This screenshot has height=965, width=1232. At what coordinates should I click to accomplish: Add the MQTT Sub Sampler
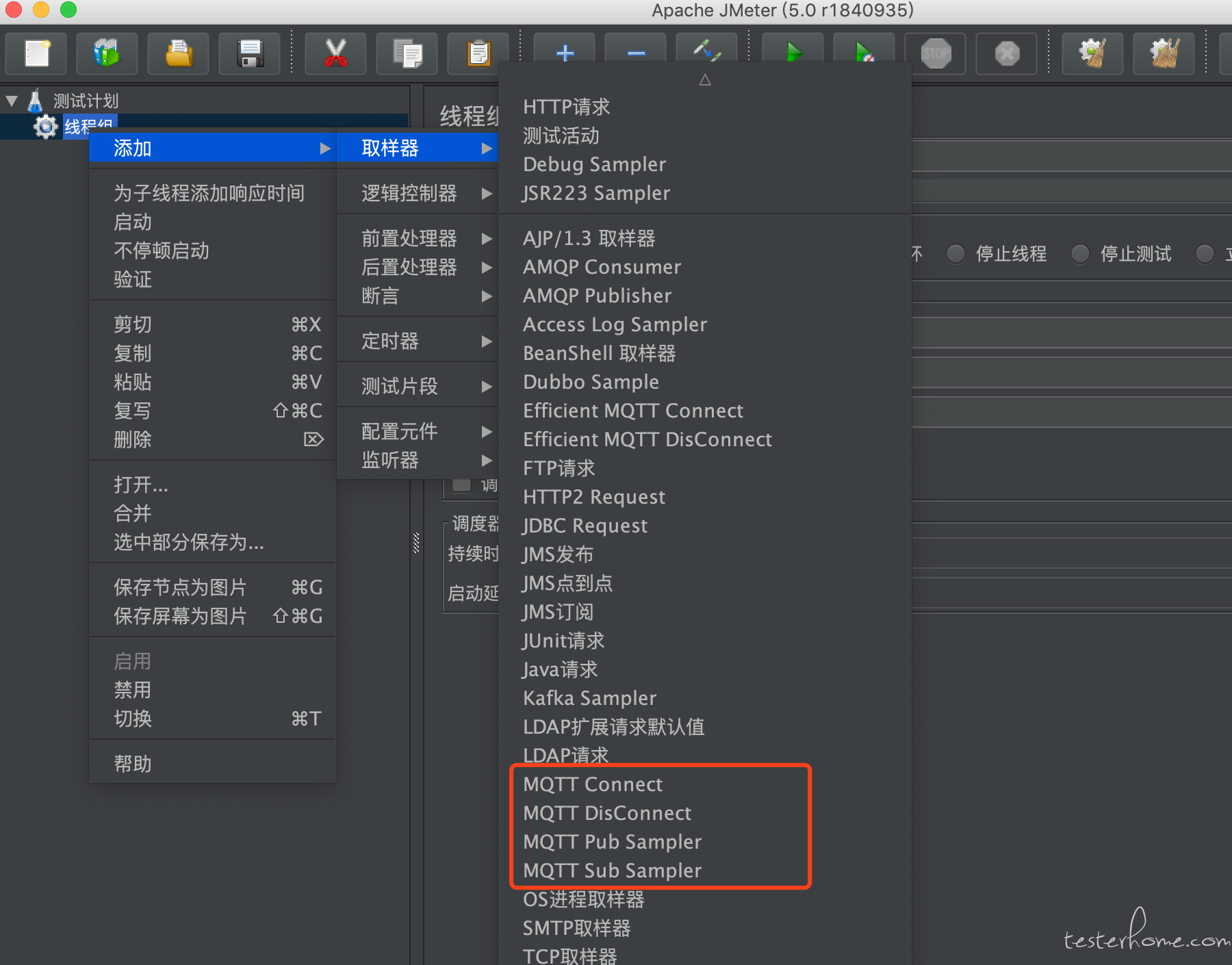click(x=705, y=871)
